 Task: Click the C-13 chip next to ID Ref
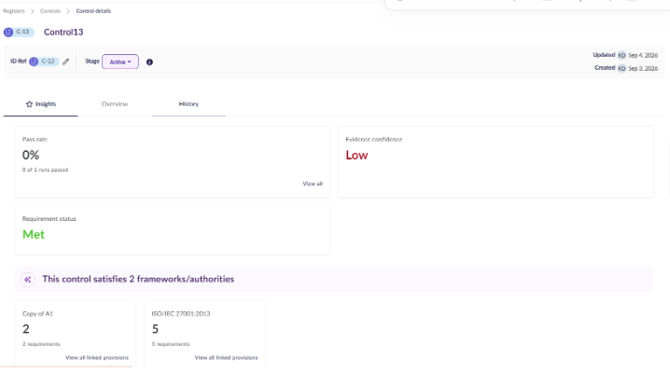44,62
